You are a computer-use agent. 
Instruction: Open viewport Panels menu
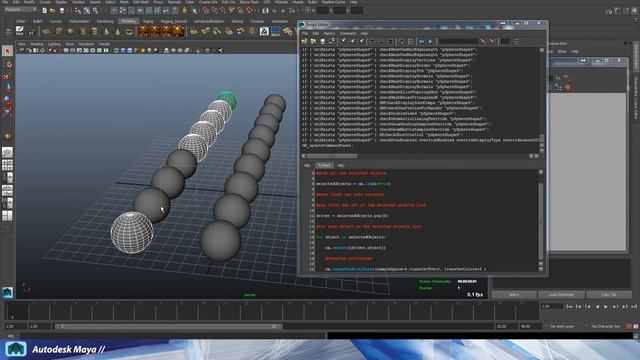[x=104, y=44]
